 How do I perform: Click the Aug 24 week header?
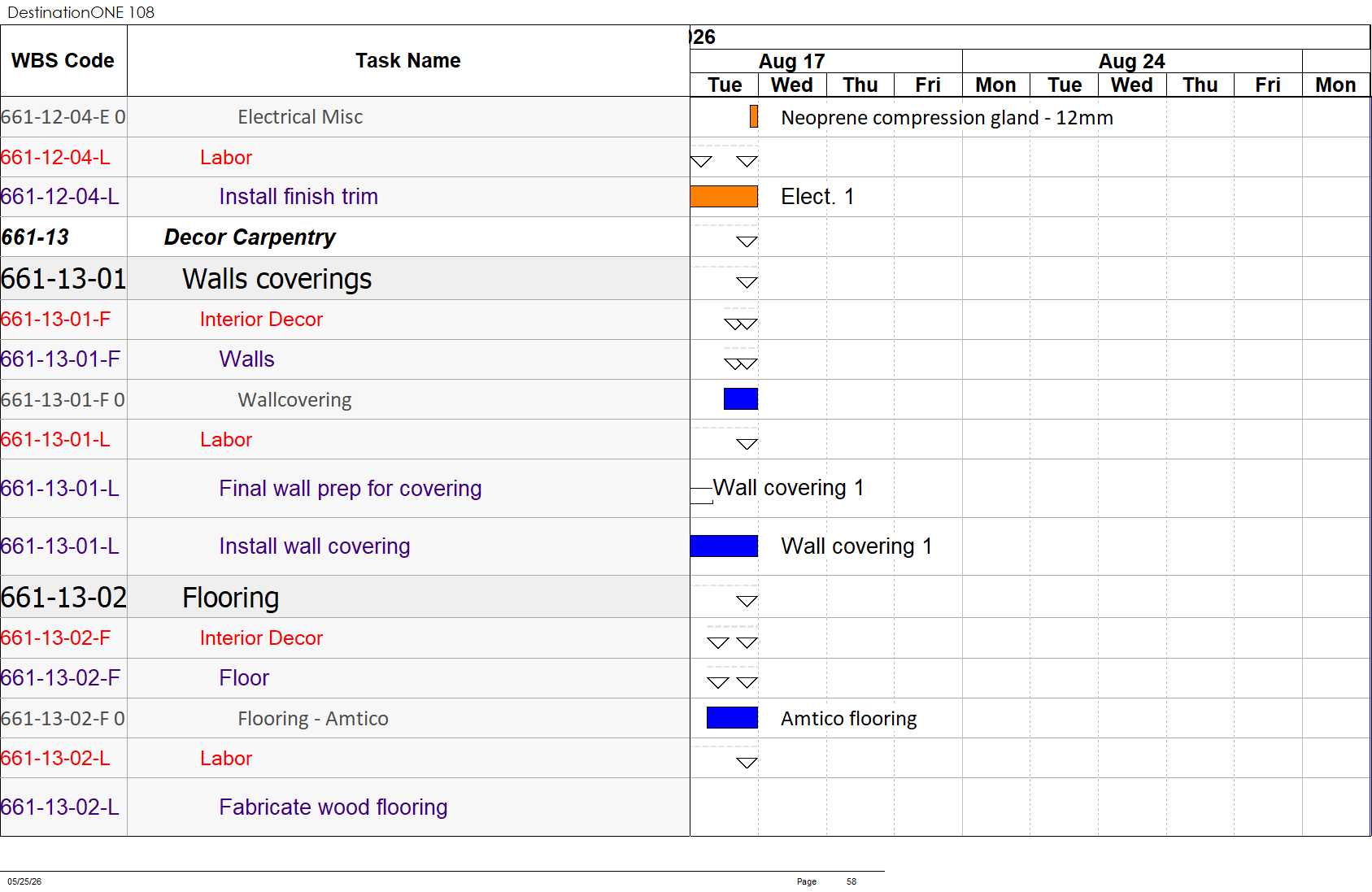[x=1132, y=62]
